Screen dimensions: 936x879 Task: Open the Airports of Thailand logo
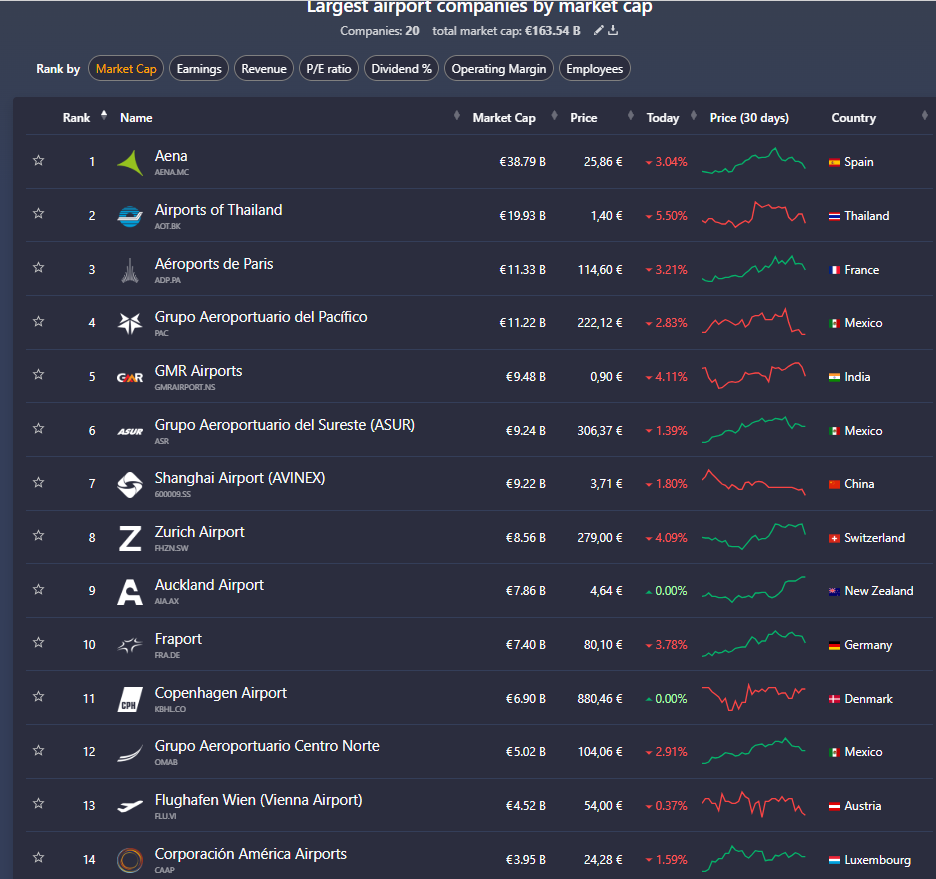130,216
